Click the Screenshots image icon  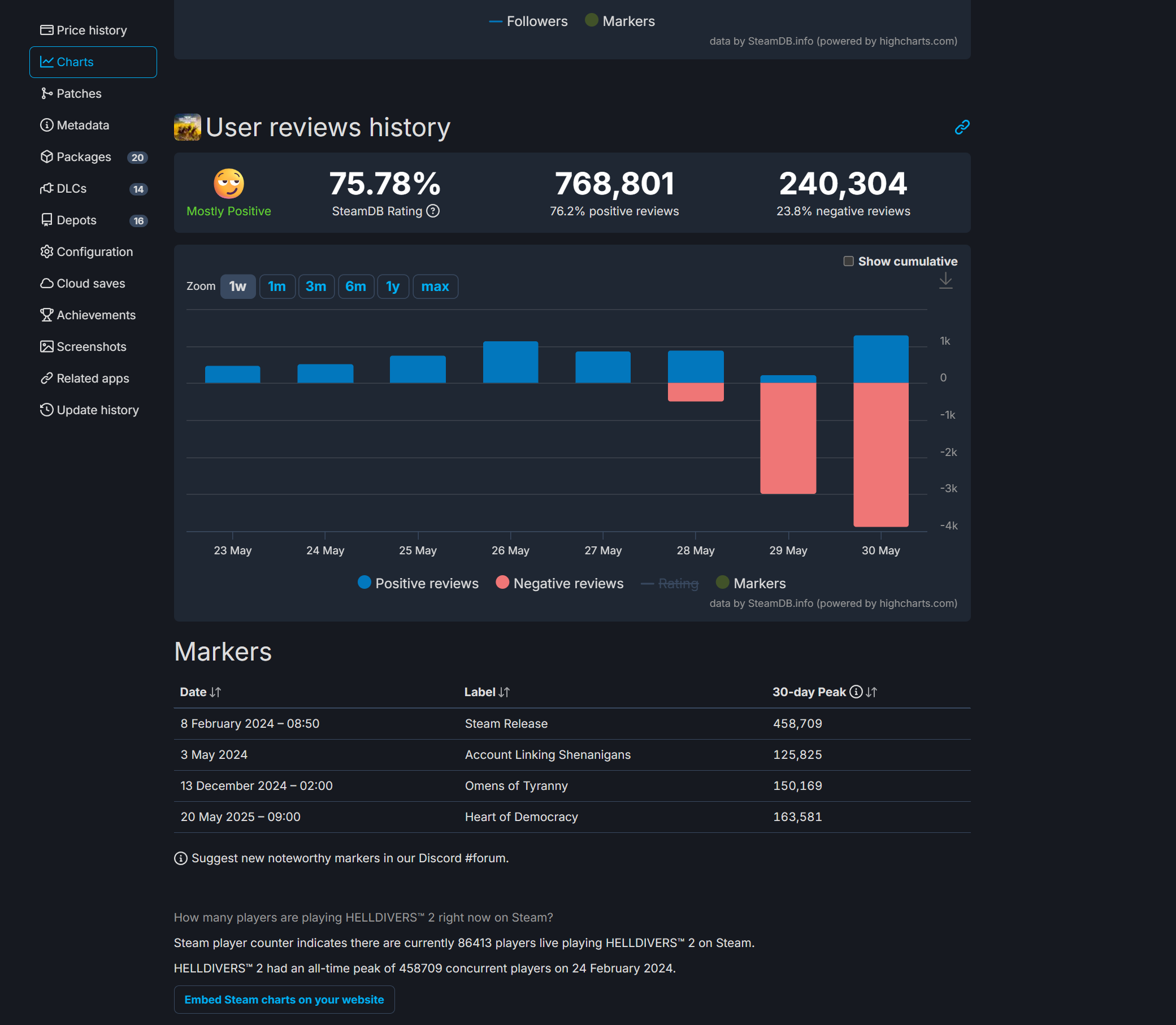[x=47, y=346]
